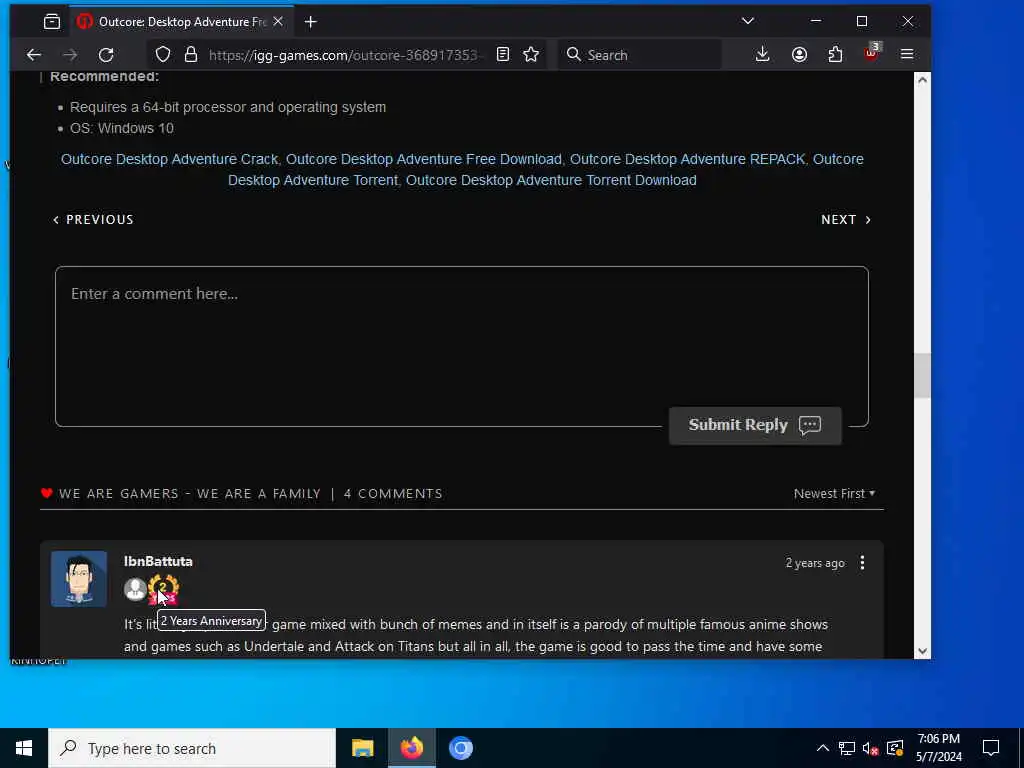Submit Reply to the comment form
Viewport: 1024px width, 768px height.
pyautogui.click(x=755, y=425)
